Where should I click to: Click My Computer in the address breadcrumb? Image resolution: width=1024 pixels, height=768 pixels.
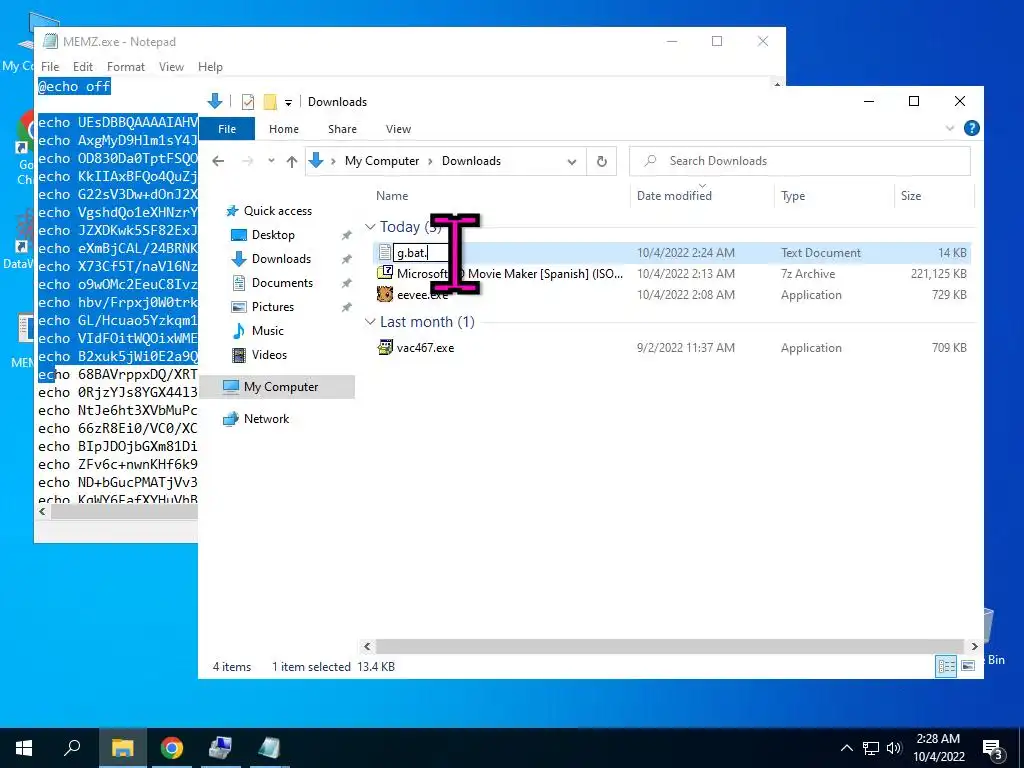click(x=381, y=161)
